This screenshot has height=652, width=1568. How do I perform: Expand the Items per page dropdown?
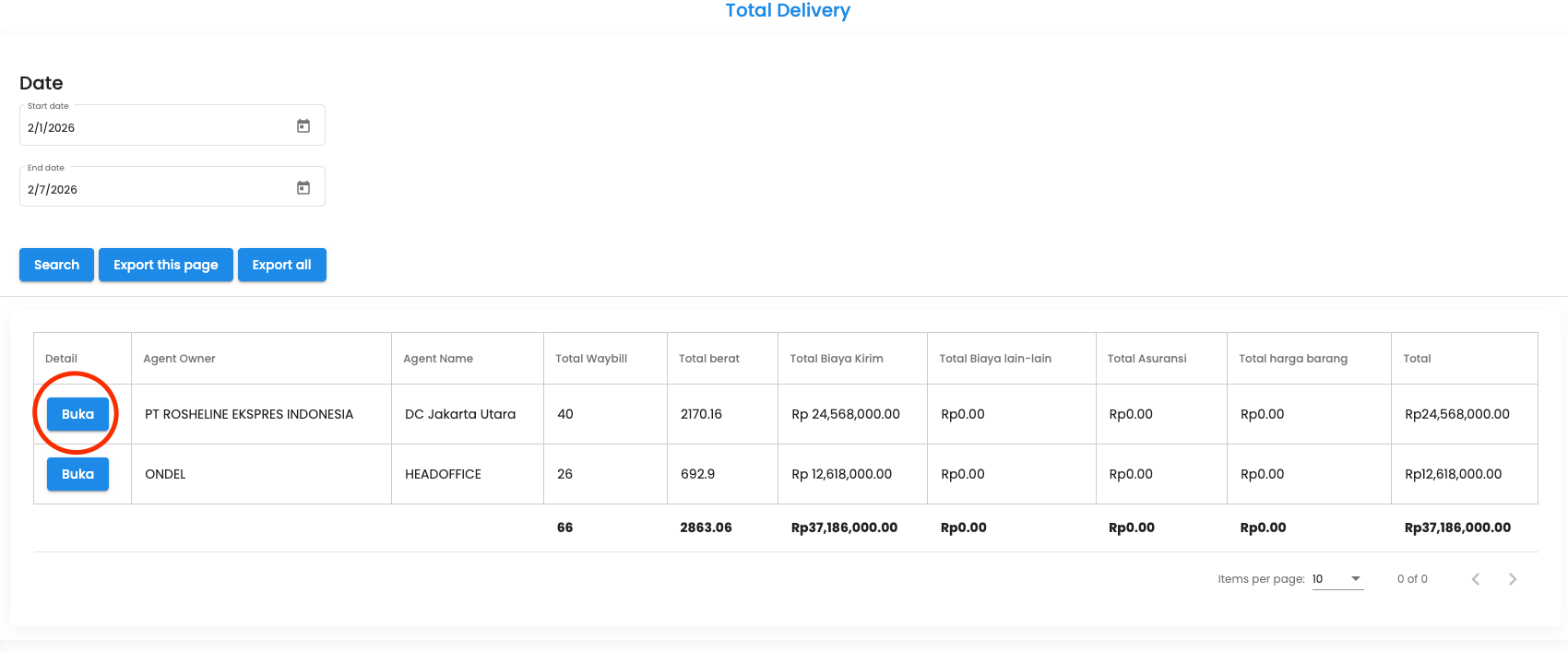click(x=1337, y=579)
